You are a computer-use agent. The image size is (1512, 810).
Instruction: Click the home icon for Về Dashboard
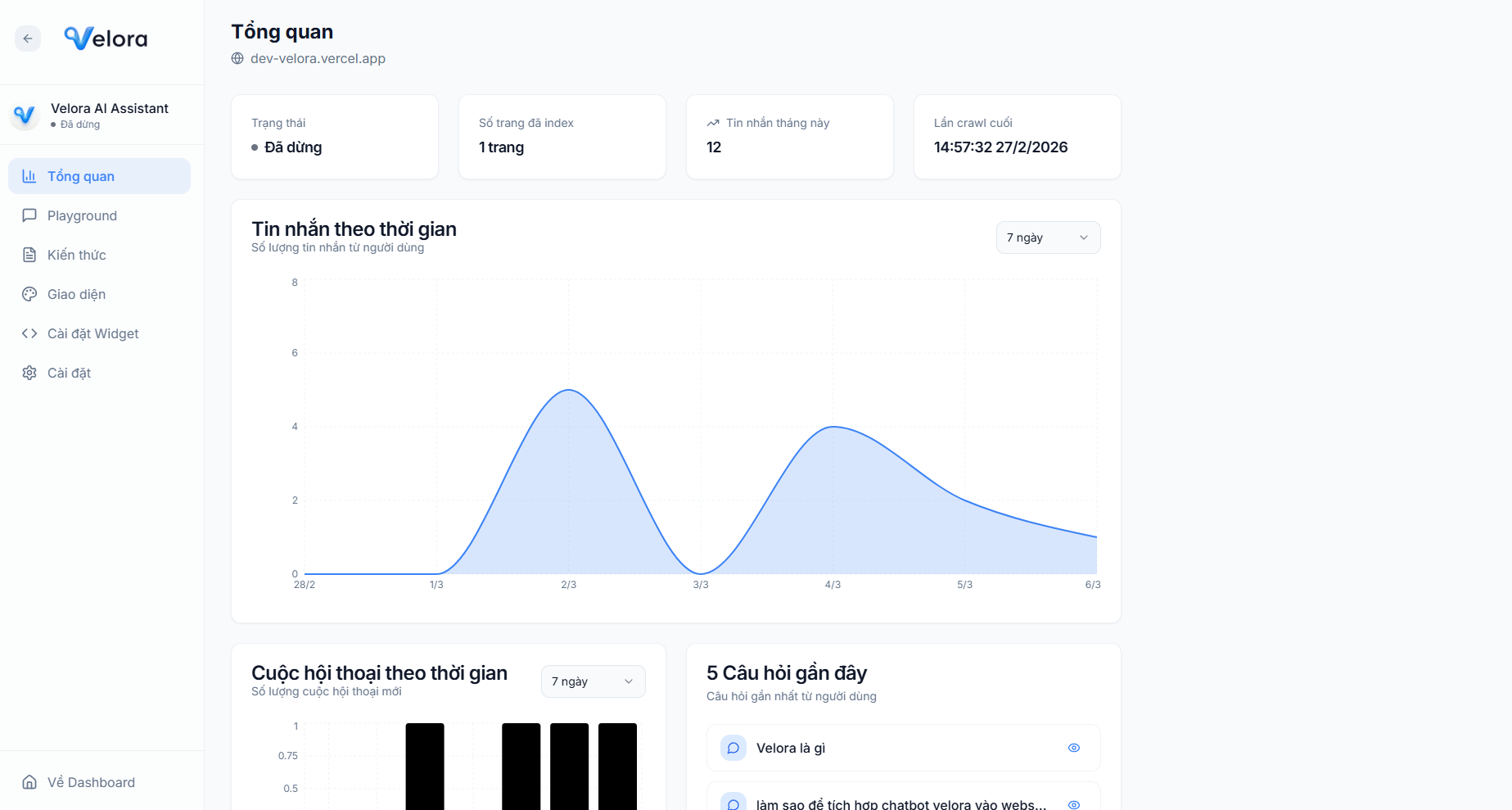[x=29, y=782]
